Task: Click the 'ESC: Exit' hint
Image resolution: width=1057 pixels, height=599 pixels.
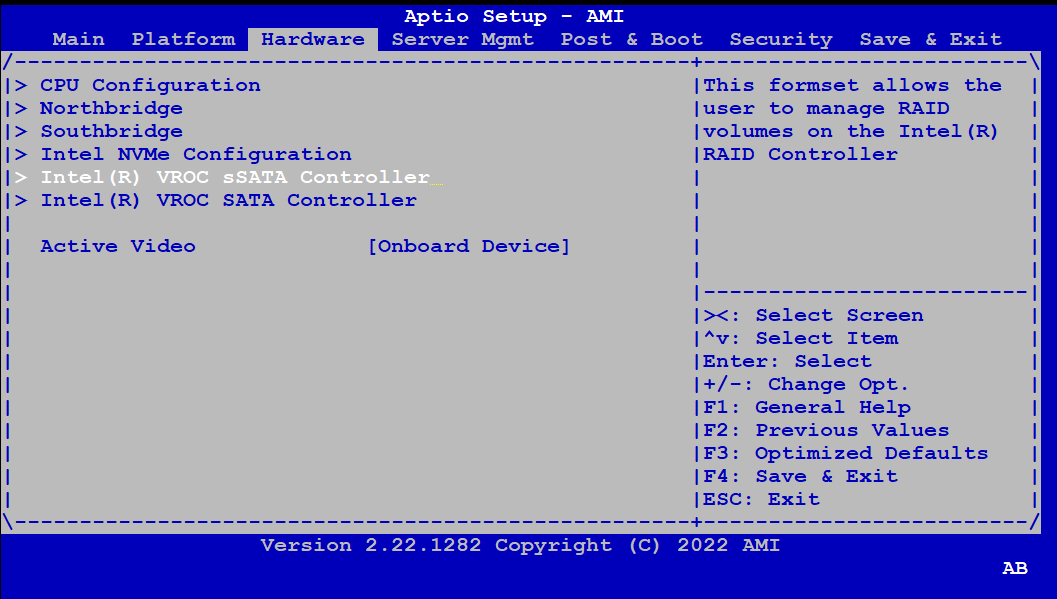Action: 762,499
